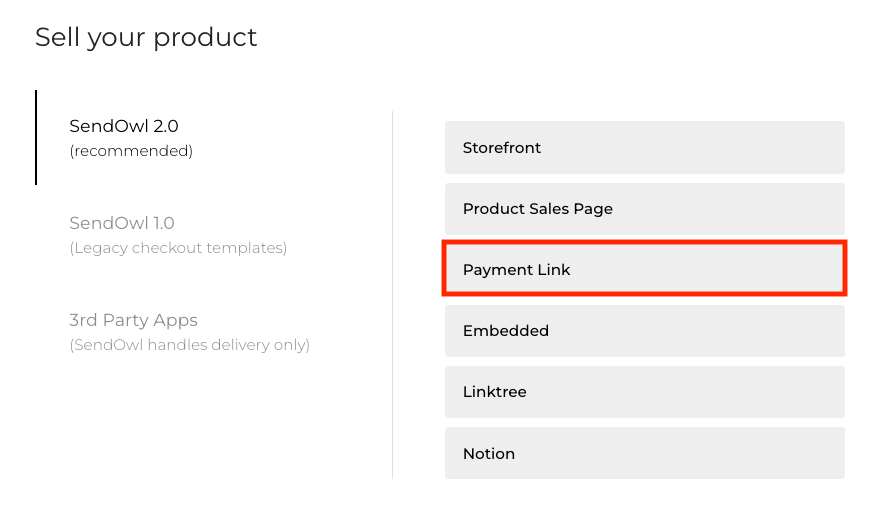
Task: Click the "Linktree" label text
Action: click(494, 392)
